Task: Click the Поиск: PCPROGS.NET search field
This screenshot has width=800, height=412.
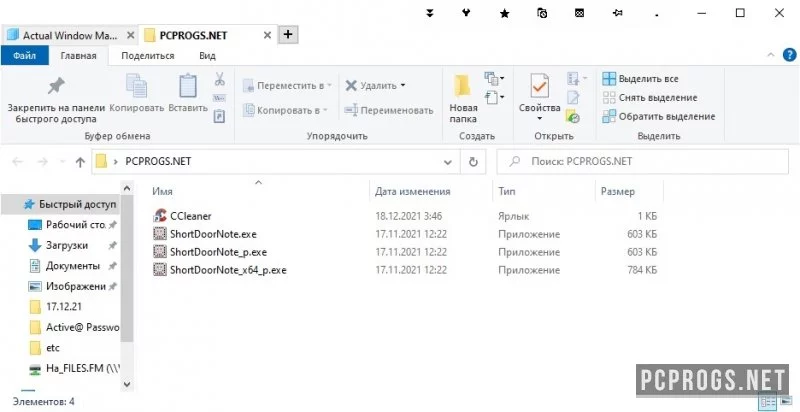Action: coord(642,162)
